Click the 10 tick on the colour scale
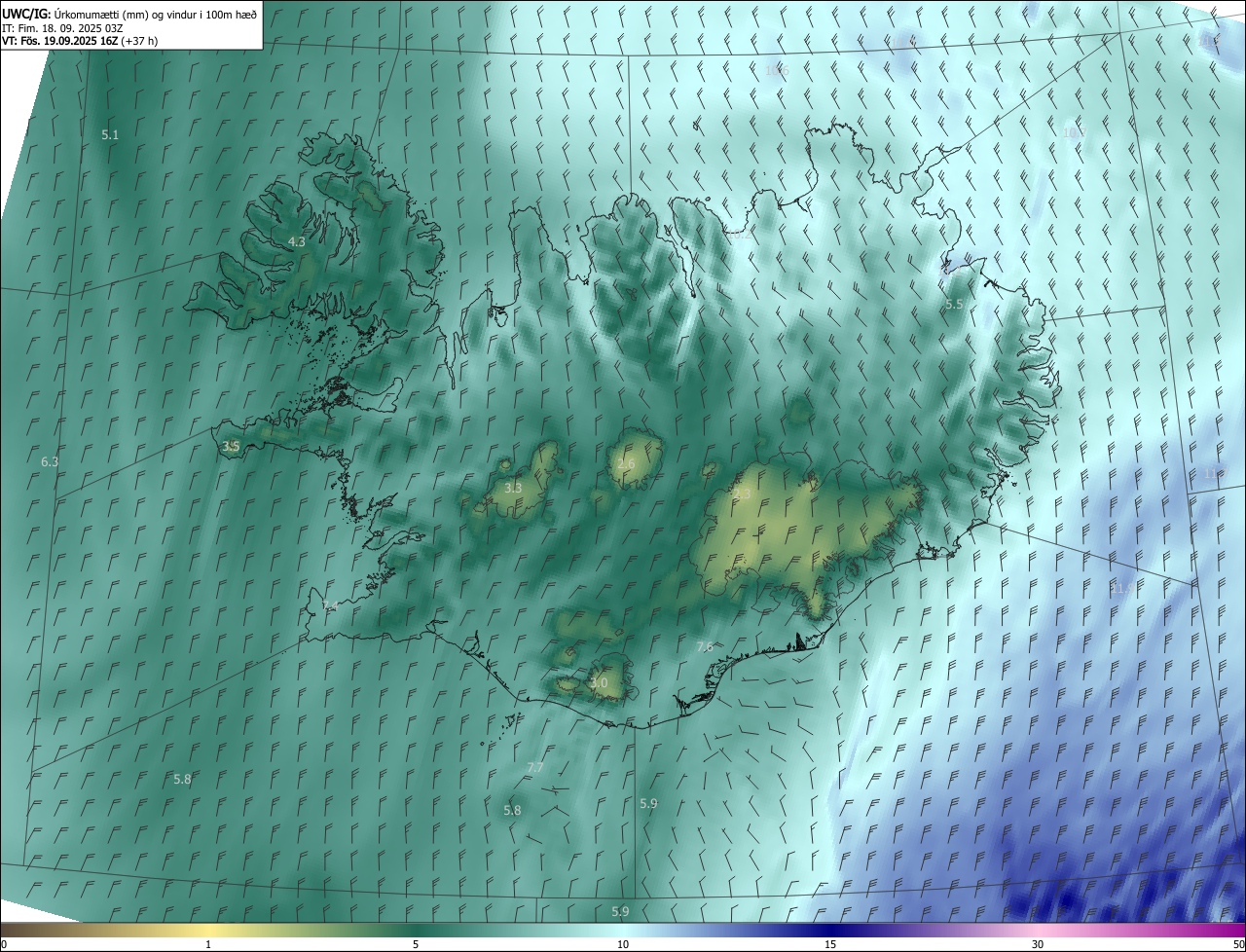The width and height of the screenshot is (1246, 952). (x=623, y=944)
